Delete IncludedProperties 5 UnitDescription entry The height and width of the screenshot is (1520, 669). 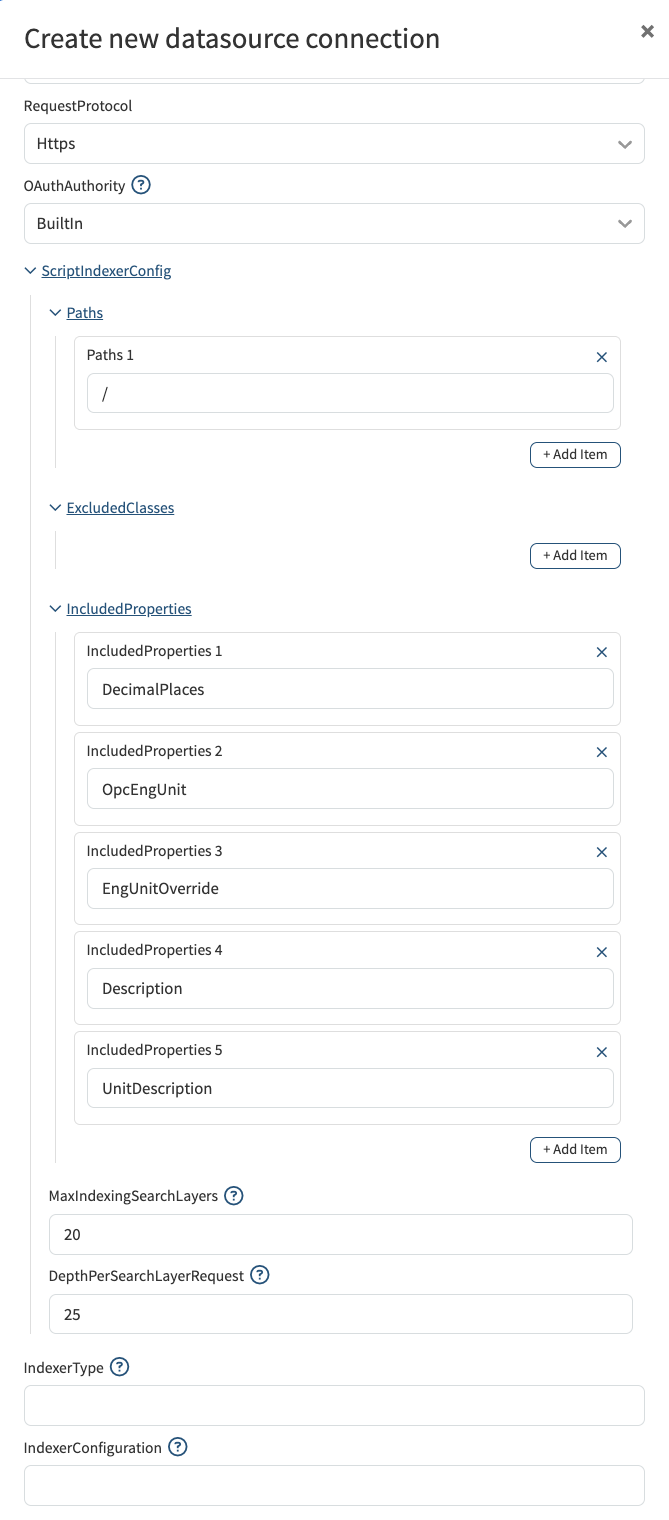tap(602, 1052)
